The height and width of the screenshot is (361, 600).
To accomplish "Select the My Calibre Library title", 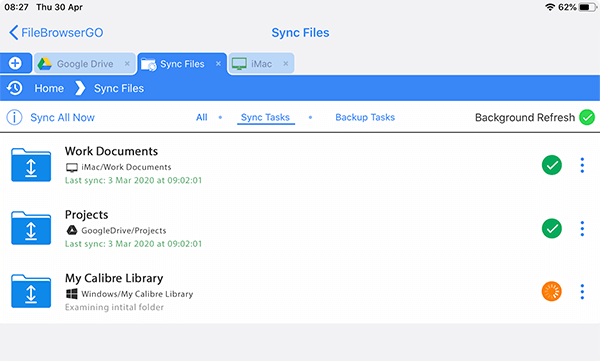I will click(114, 278).
